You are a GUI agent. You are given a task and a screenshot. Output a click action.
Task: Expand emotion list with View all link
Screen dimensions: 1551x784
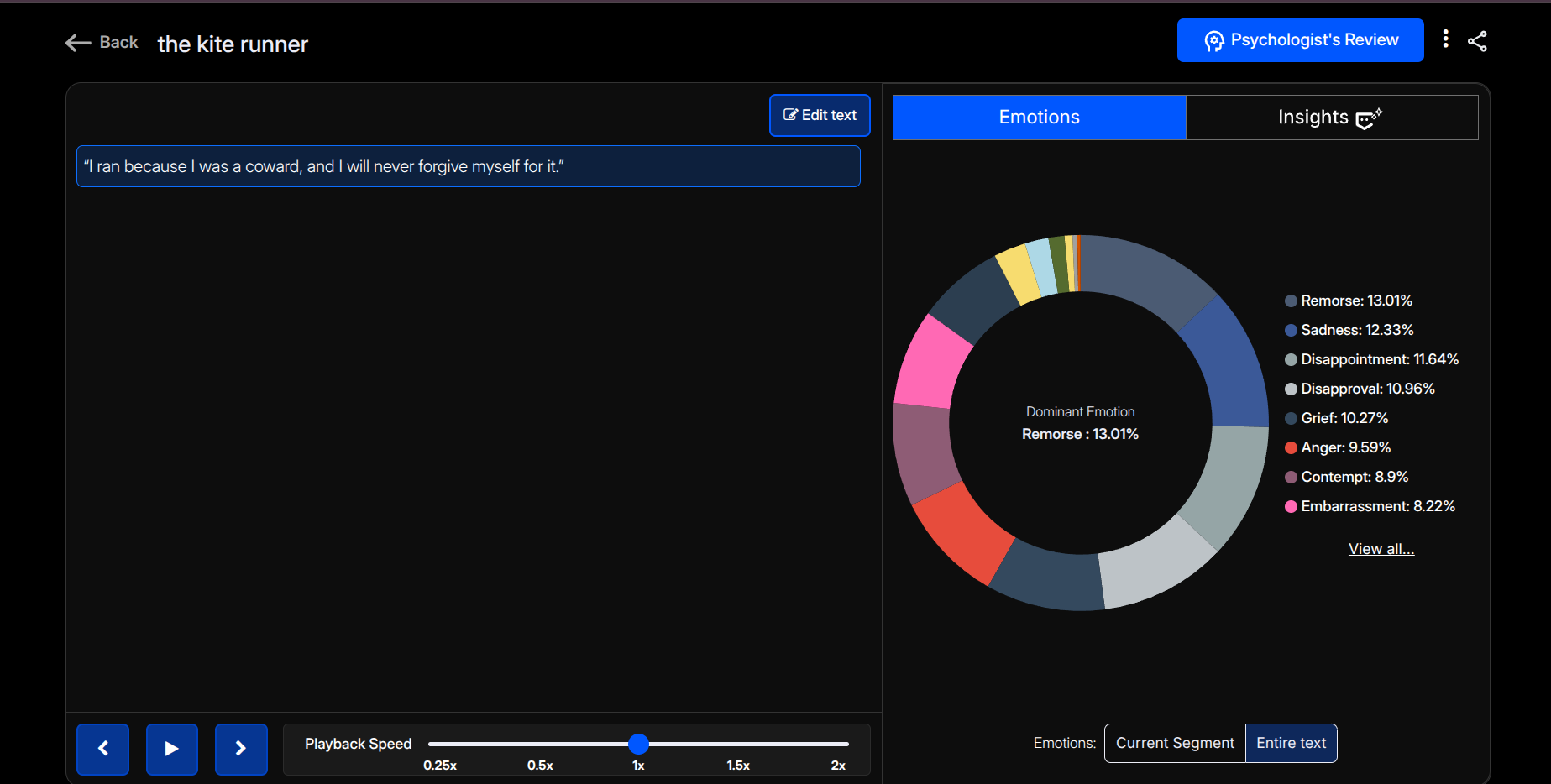[x=1381, y=549]
